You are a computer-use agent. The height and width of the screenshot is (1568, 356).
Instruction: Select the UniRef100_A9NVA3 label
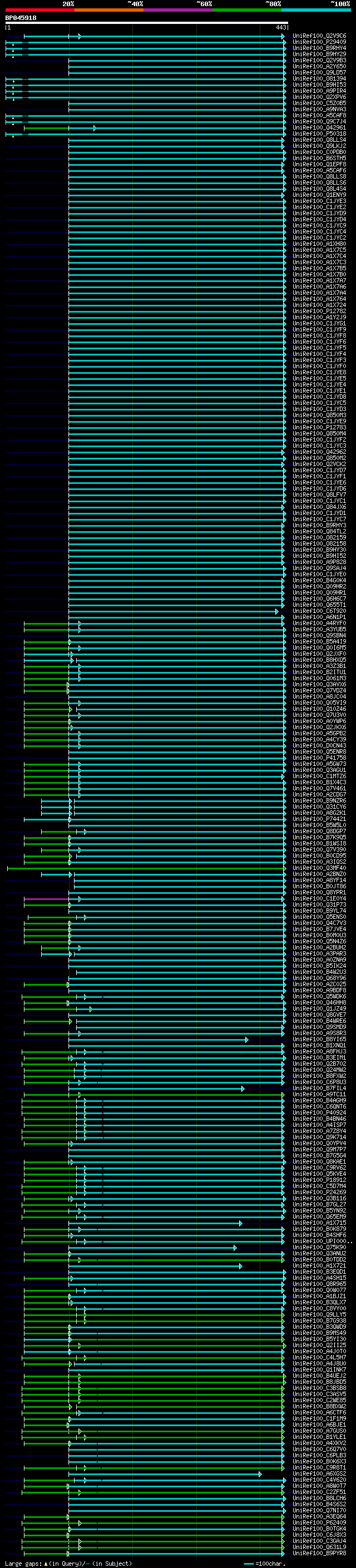tap(319, 109)
